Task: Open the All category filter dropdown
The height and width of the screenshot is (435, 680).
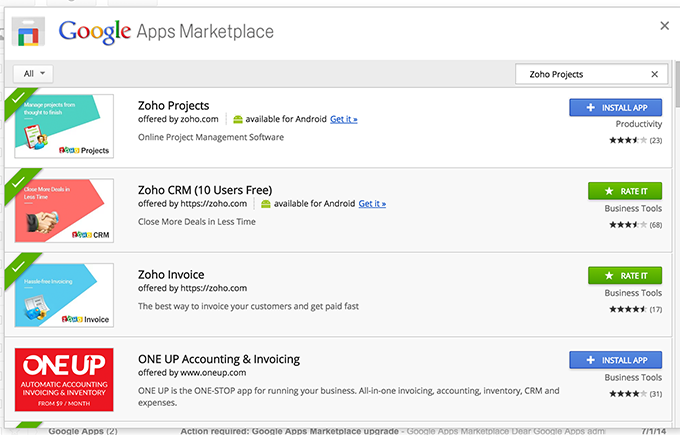Action: [35, 73]
